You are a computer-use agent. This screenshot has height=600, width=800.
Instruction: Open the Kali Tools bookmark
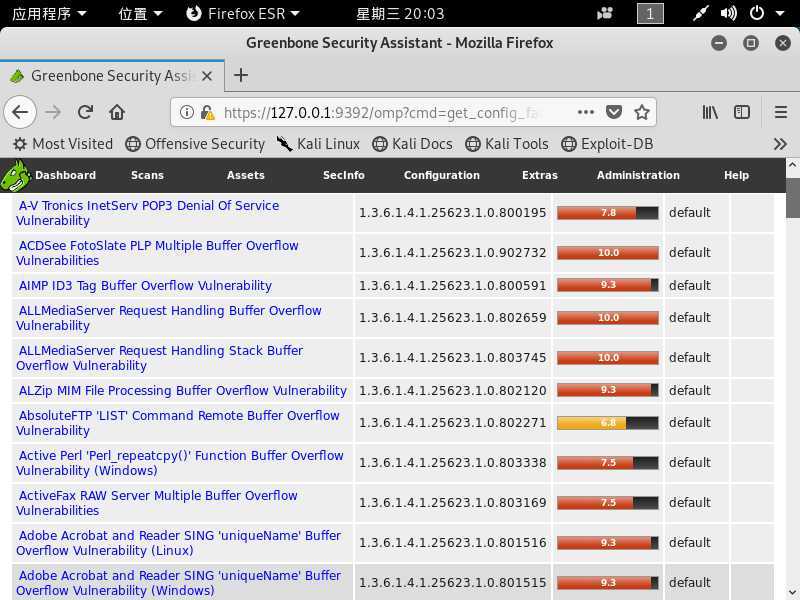tap(507, 144)
